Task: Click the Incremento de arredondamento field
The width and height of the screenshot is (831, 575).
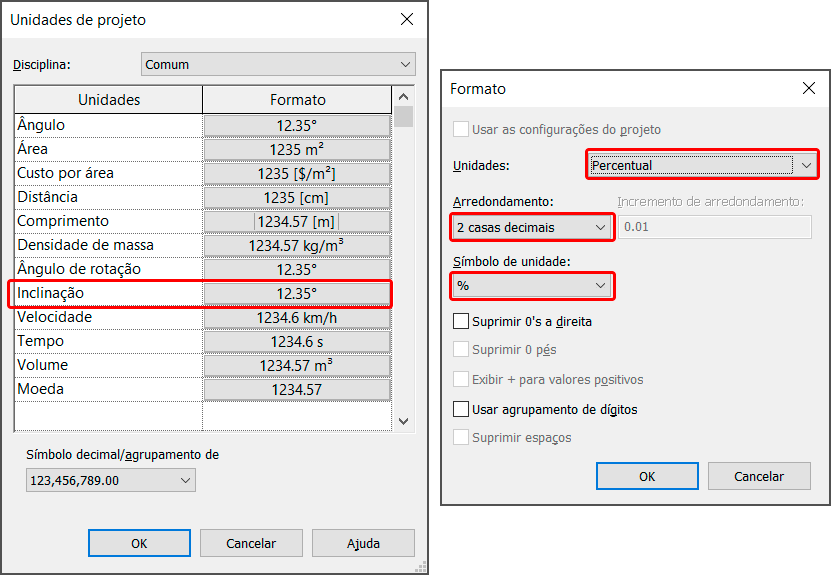Action: (714, 227)
